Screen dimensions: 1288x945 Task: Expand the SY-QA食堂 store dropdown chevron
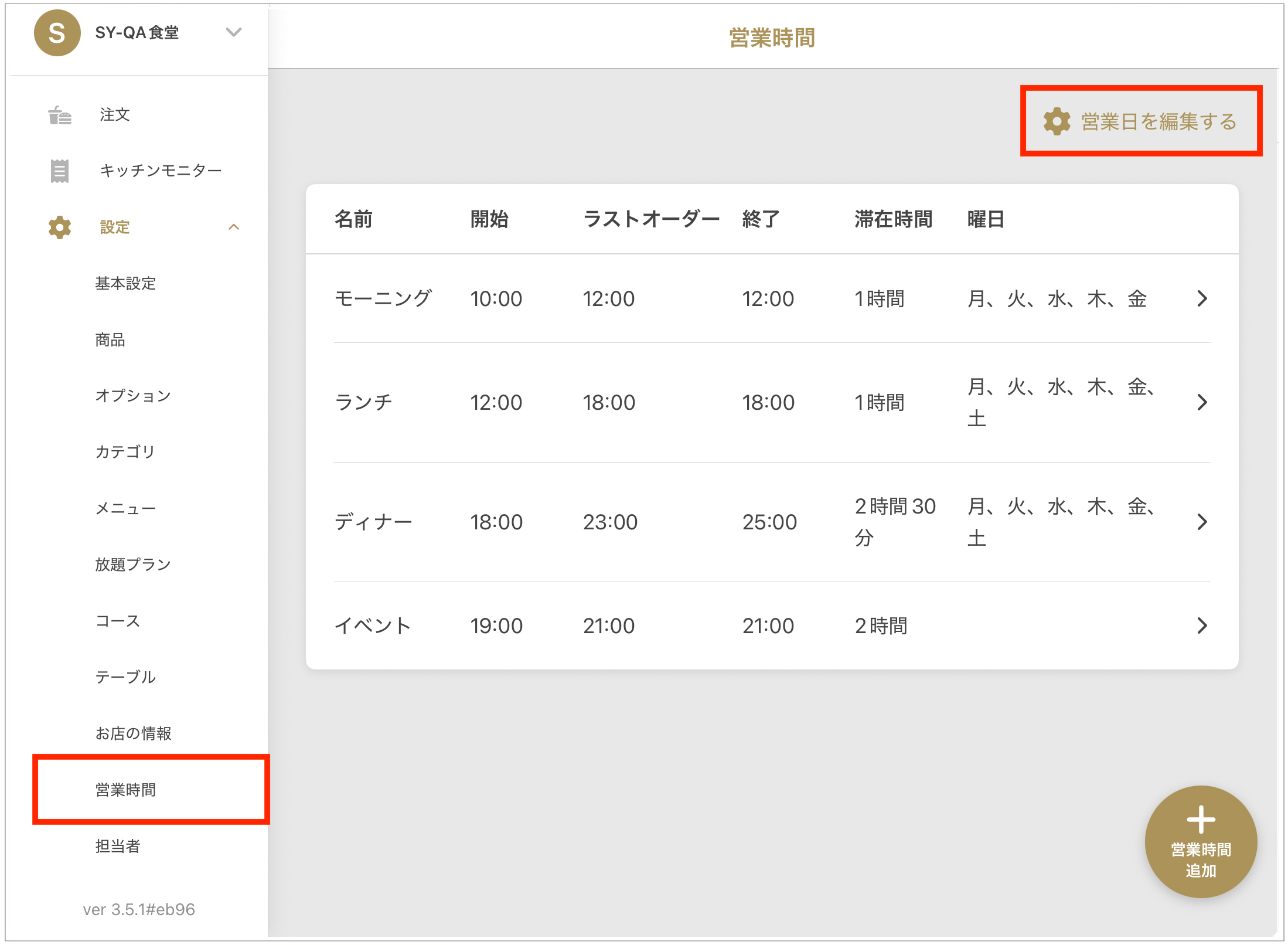click(234, 33)
